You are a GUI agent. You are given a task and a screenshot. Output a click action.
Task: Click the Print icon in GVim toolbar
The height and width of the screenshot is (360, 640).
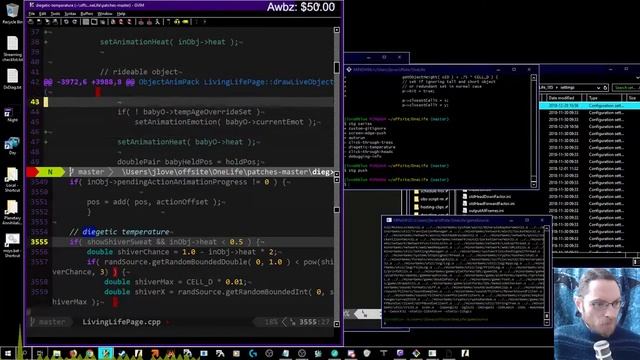click(55, 22)
